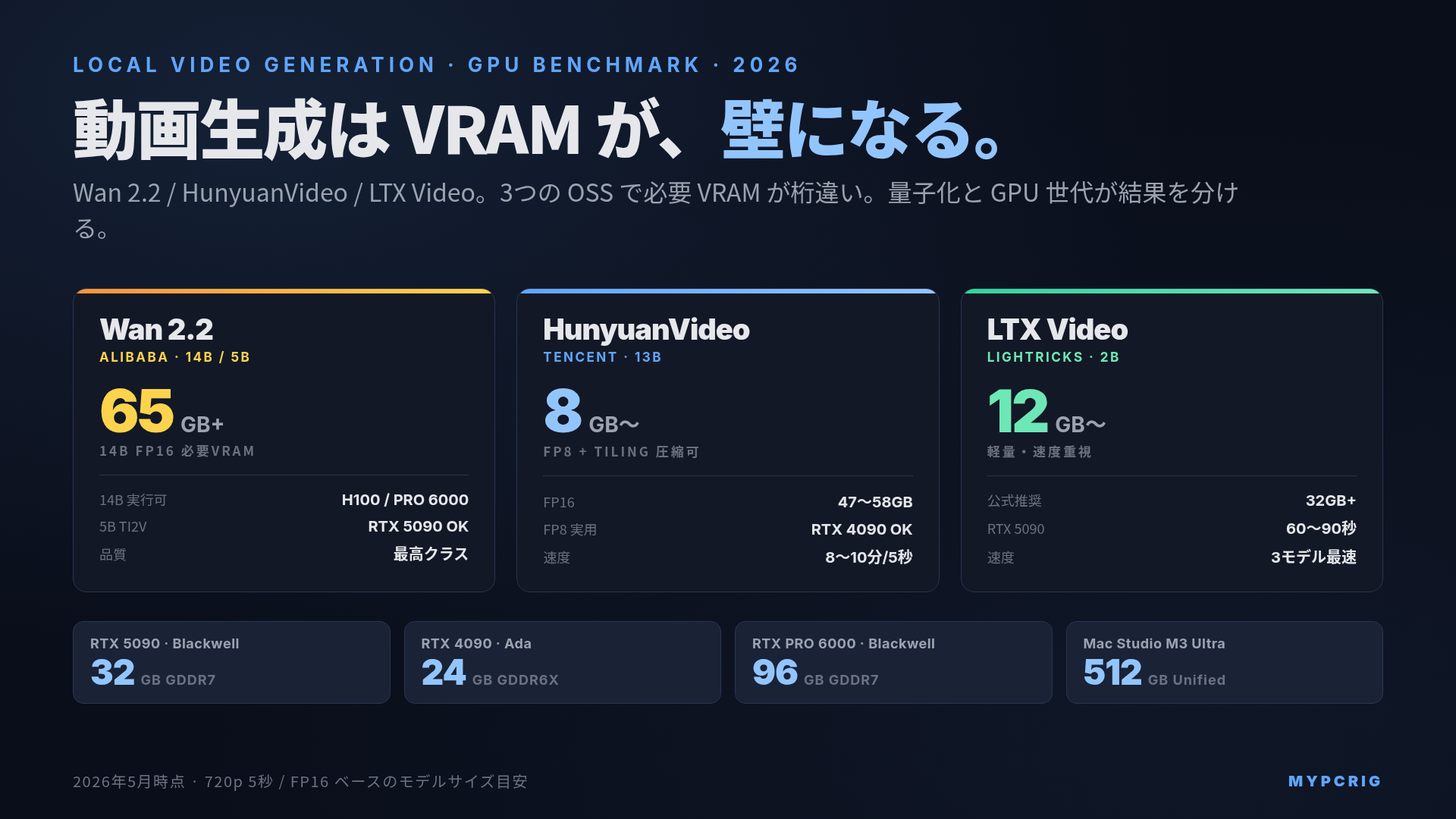Click the '32 GB GDDR7' figure

coord(153,673)
